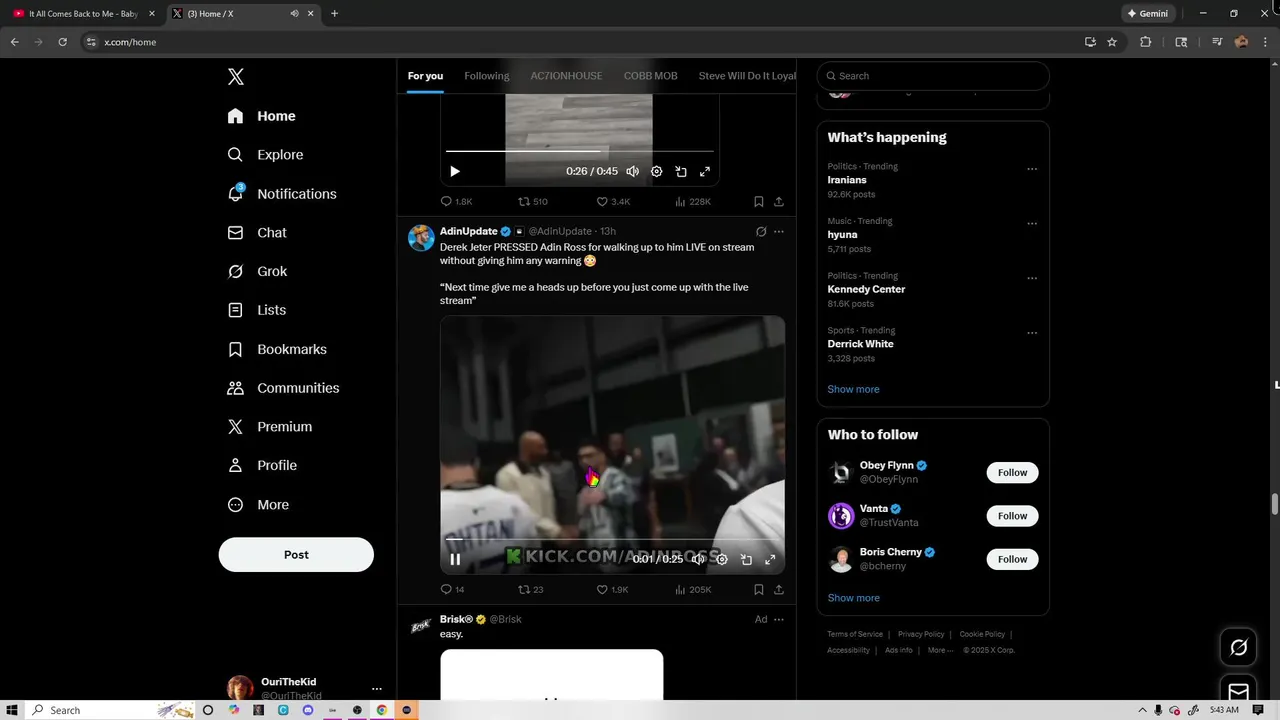1280x720 pixels.
Task: Share the AdinUpdate post
Action: [779, 589]
